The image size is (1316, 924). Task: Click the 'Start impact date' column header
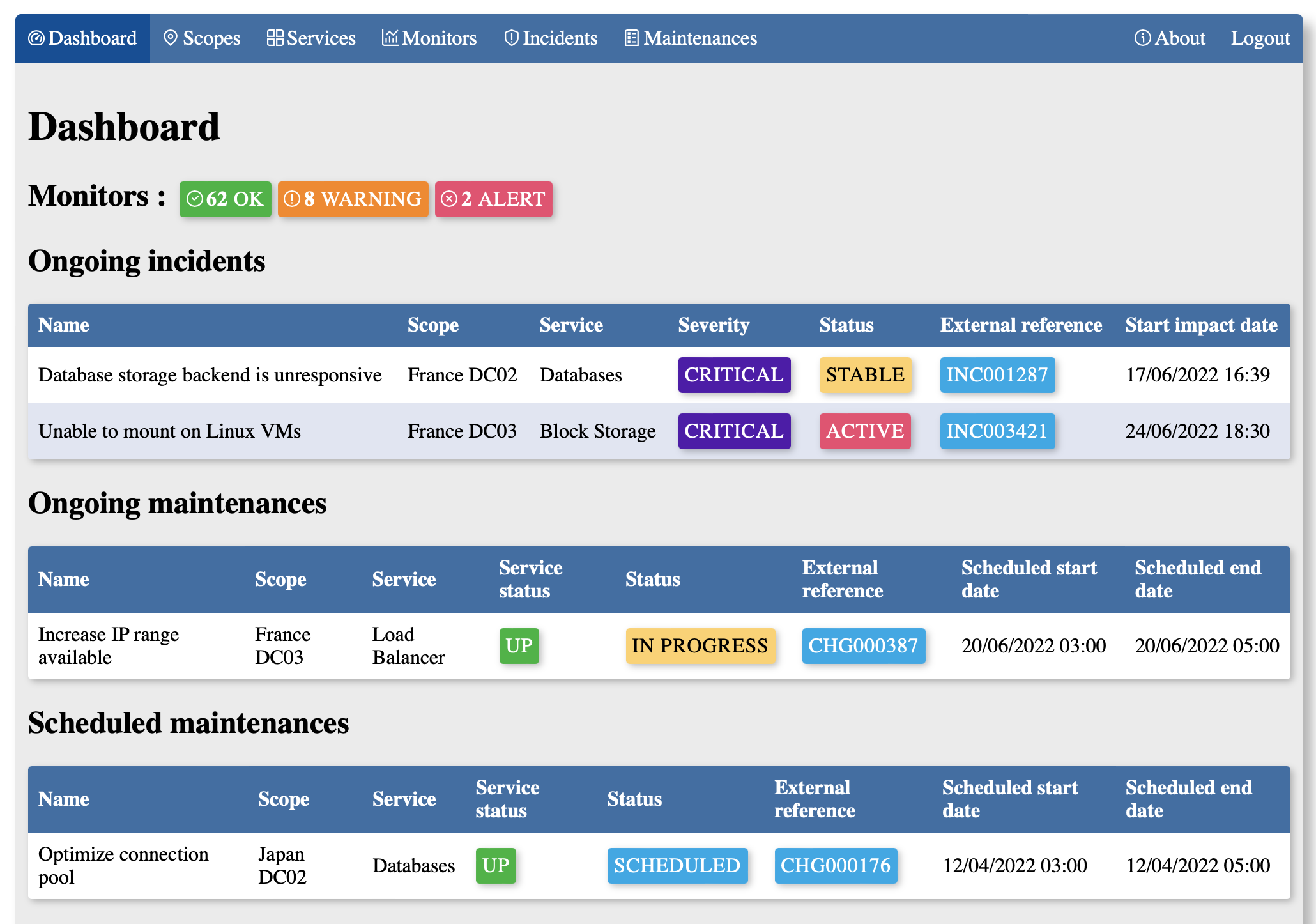click(1201, 325)
